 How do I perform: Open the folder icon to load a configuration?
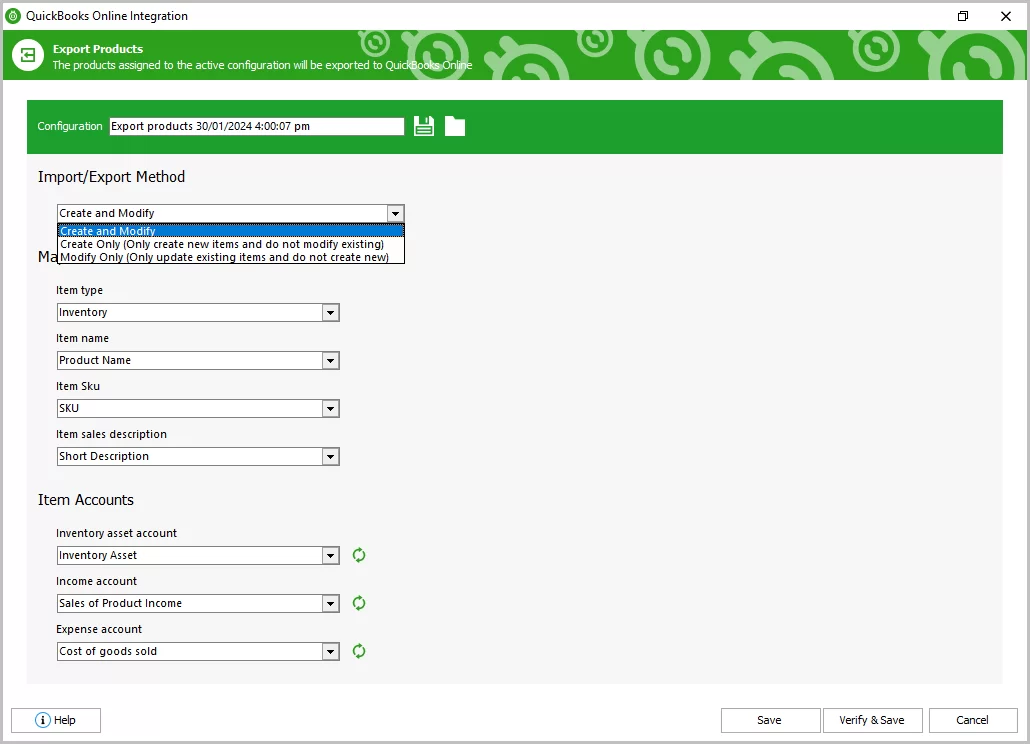455,125
